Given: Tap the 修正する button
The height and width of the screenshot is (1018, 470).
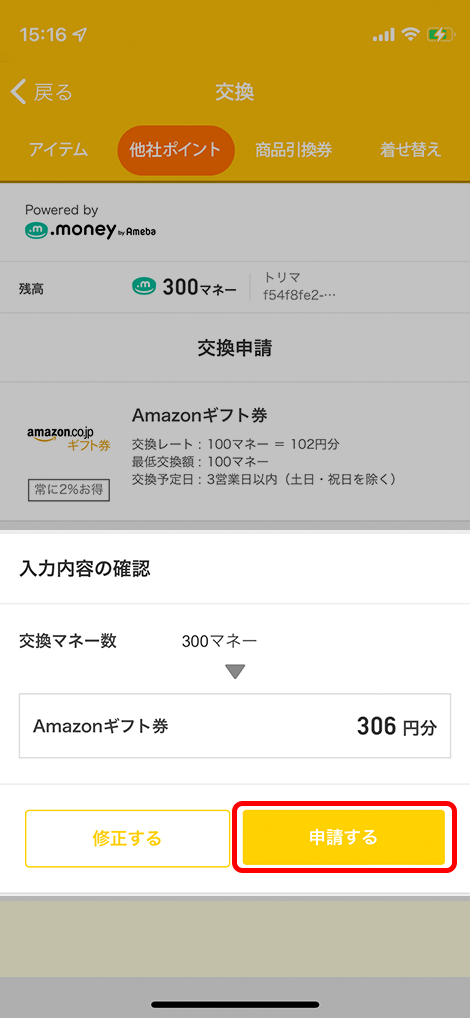Looking at the screenshot, I should point(127,838).
